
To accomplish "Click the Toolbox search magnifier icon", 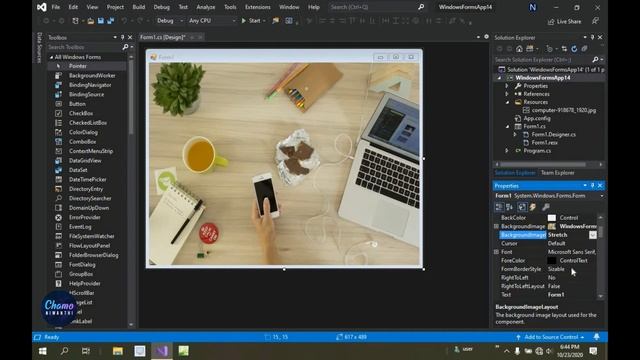I will (x=125, y=47).
